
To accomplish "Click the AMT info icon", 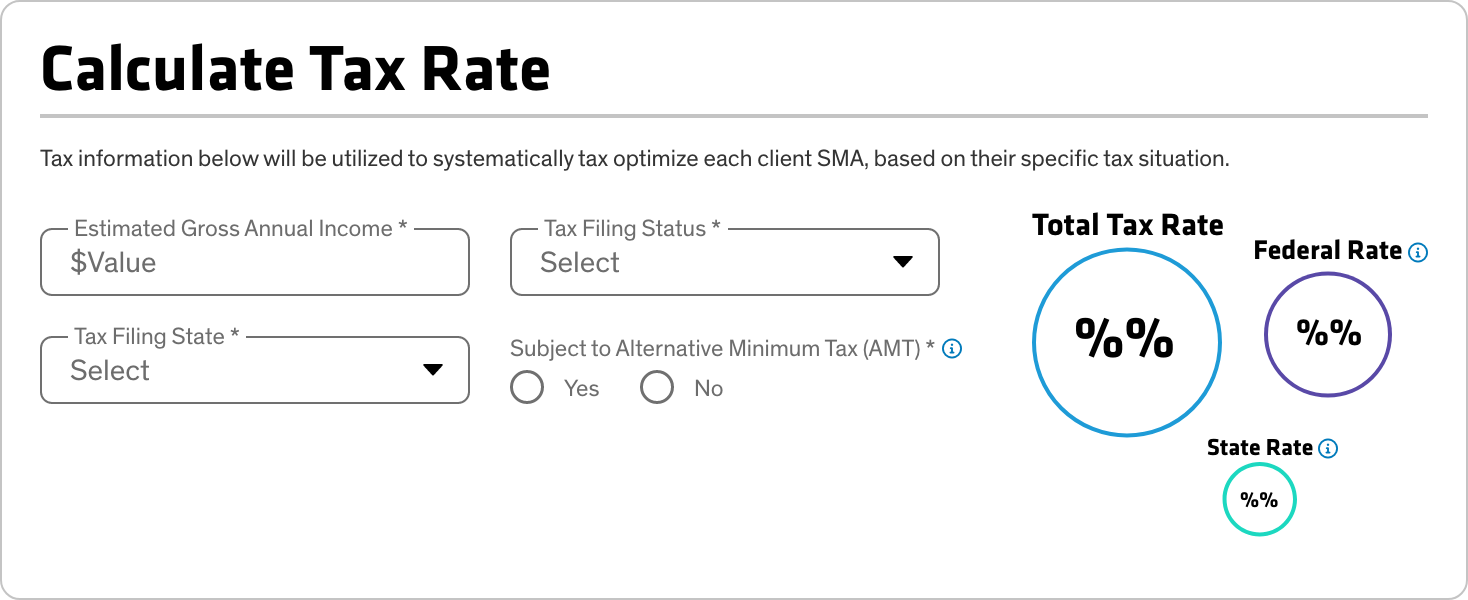I will pyautogui.click(x=953, y=349).
